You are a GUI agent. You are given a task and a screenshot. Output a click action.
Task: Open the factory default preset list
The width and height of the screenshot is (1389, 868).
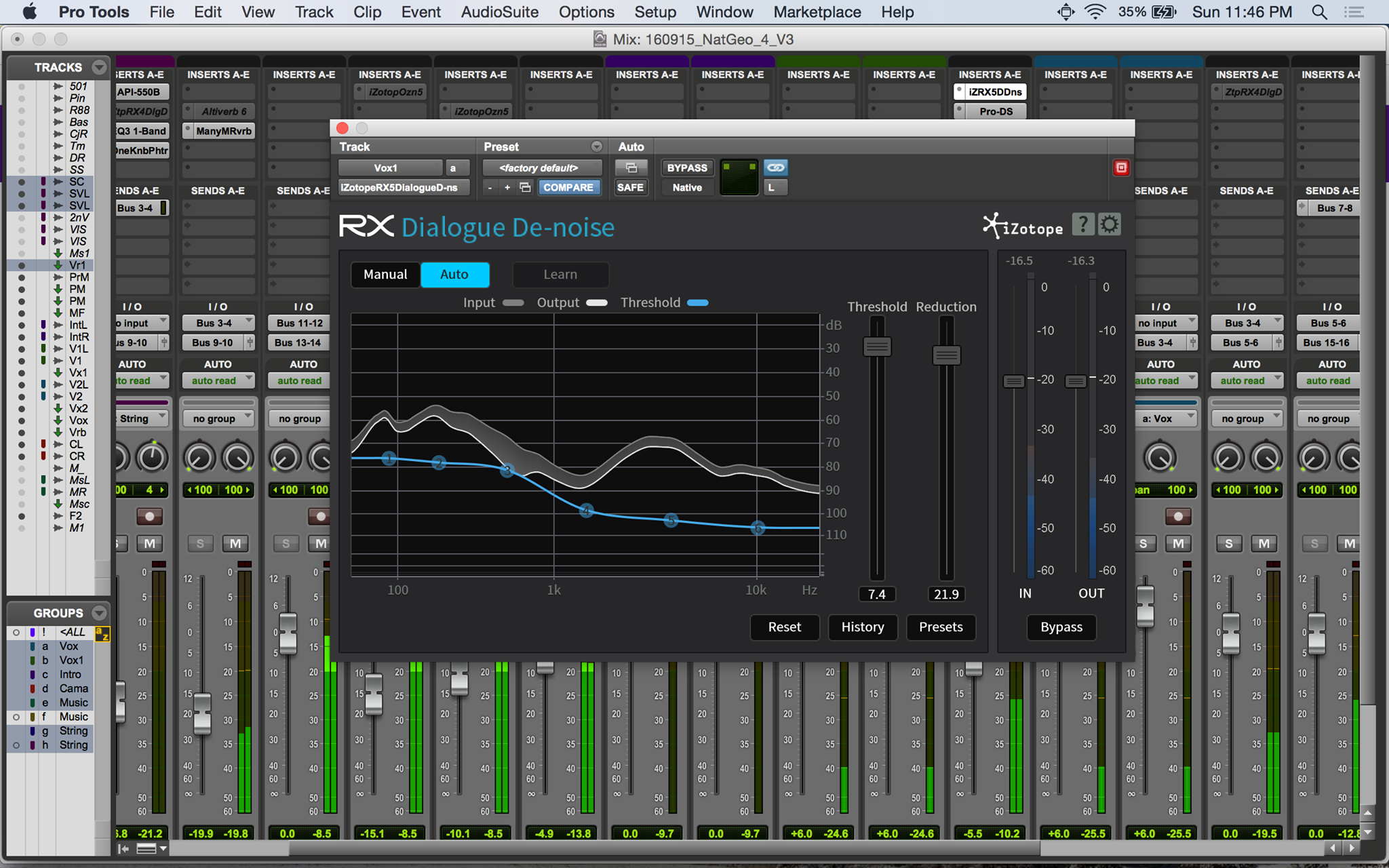tap(541, 167)
